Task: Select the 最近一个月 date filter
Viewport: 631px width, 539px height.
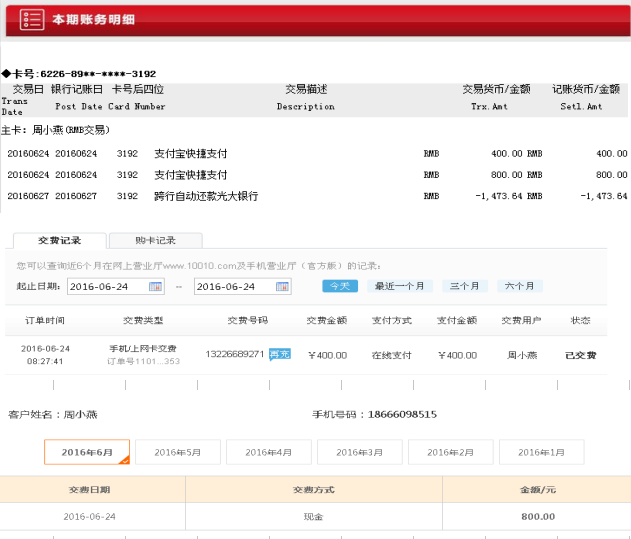Action: point(400,286)
